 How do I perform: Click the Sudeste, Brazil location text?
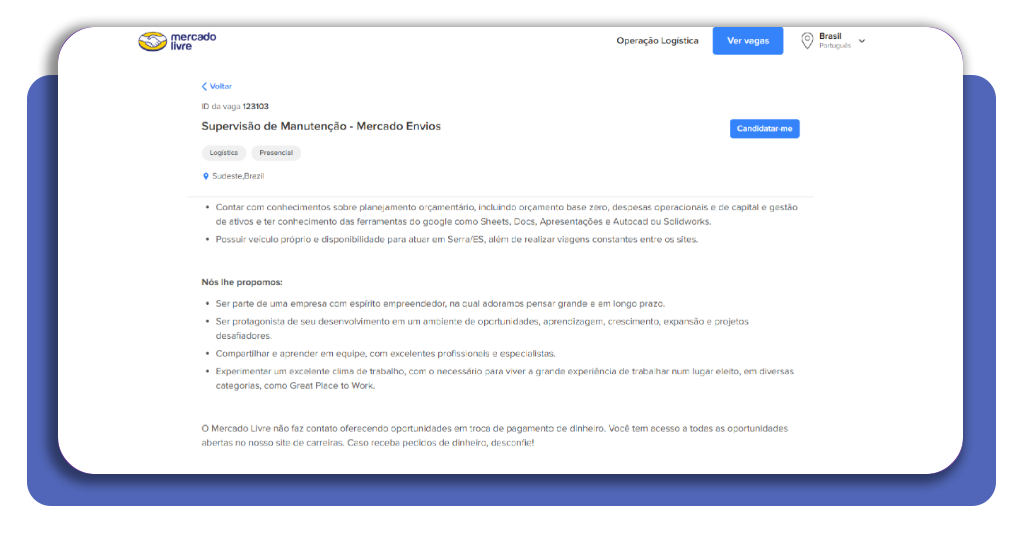(x=238, y=176)
